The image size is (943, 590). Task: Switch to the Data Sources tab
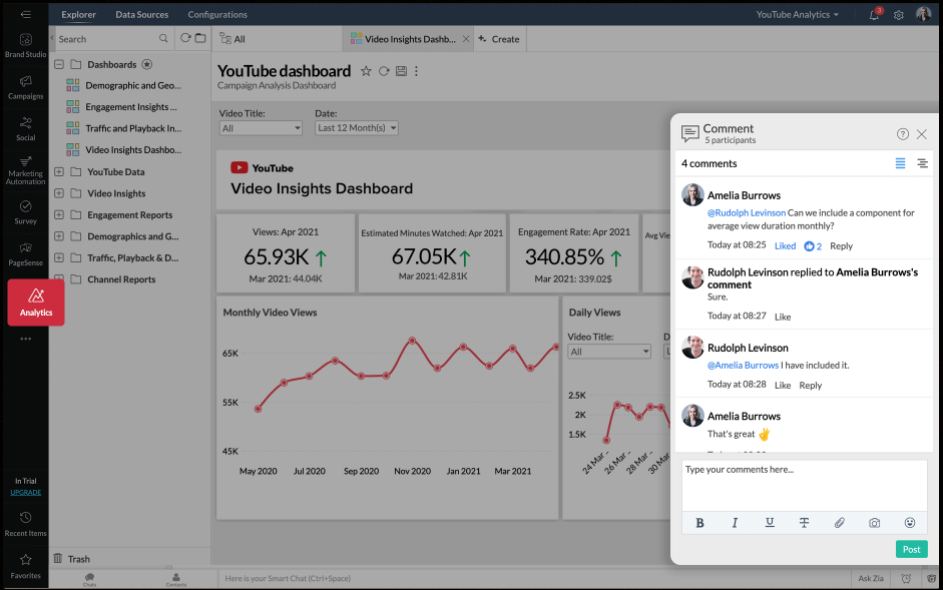click(142, 14)
